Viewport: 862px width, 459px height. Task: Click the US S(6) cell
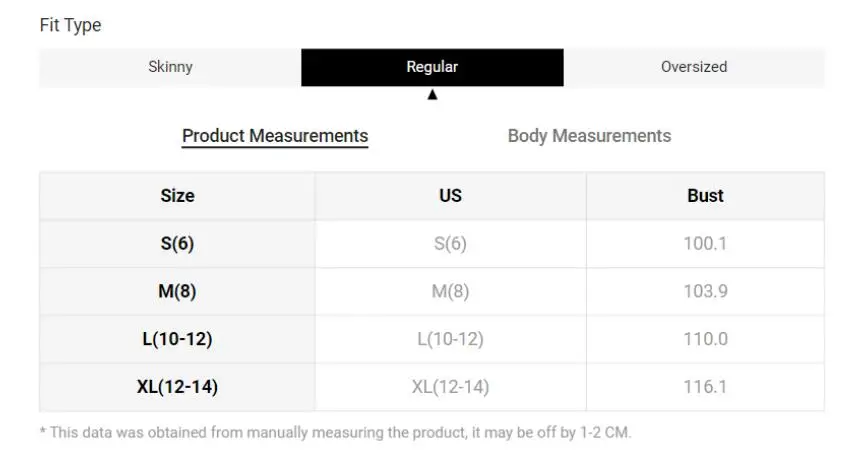pos(450,244)
